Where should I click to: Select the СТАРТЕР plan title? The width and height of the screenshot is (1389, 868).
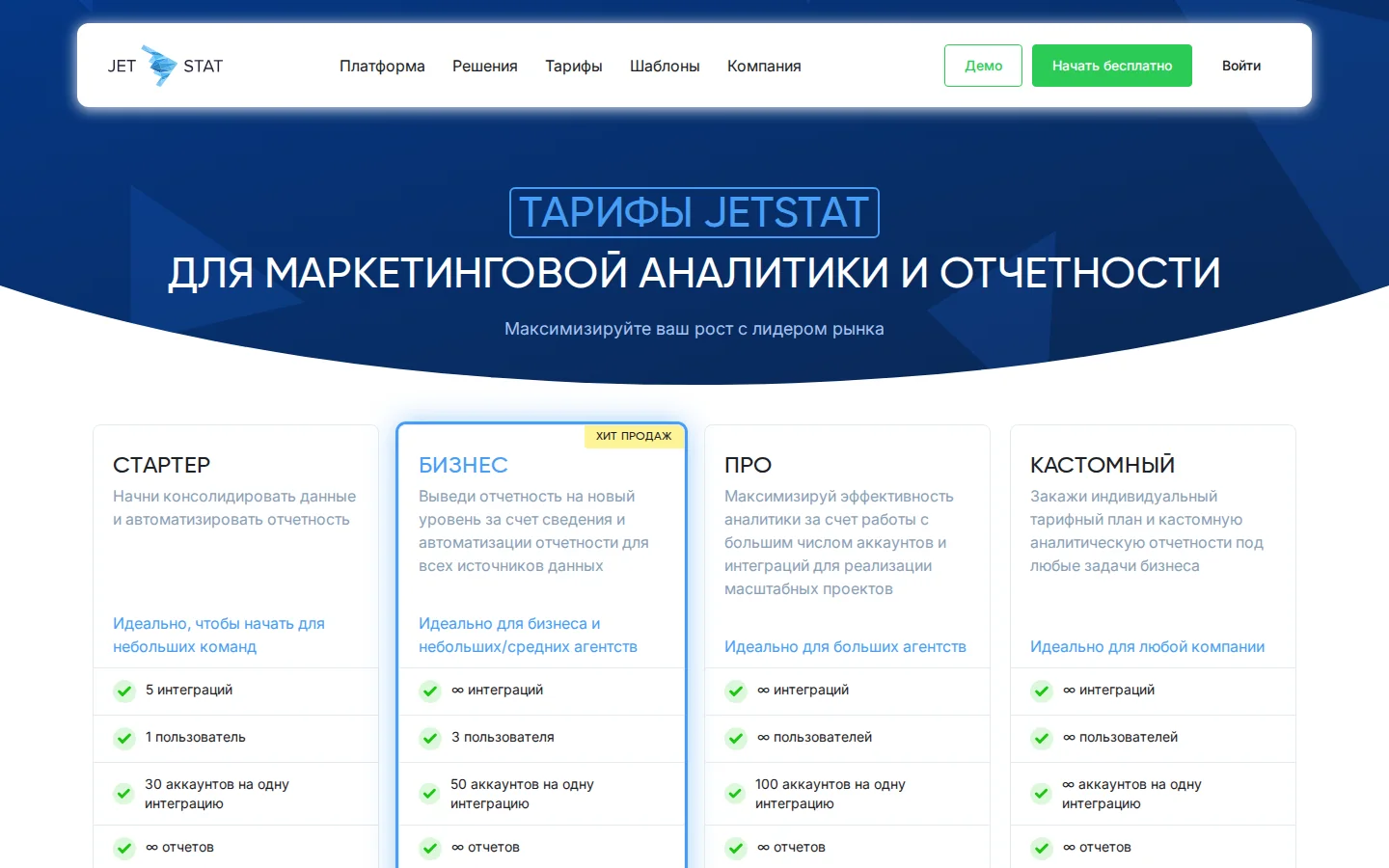[161, 465]
